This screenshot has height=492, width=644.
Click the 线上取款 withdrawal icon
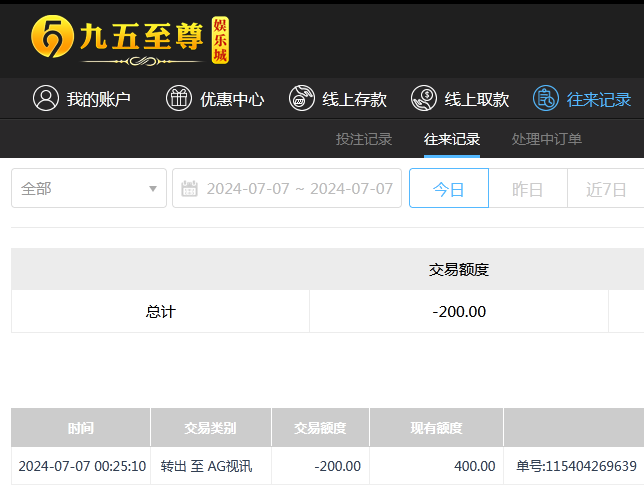(x=423, y=98)
